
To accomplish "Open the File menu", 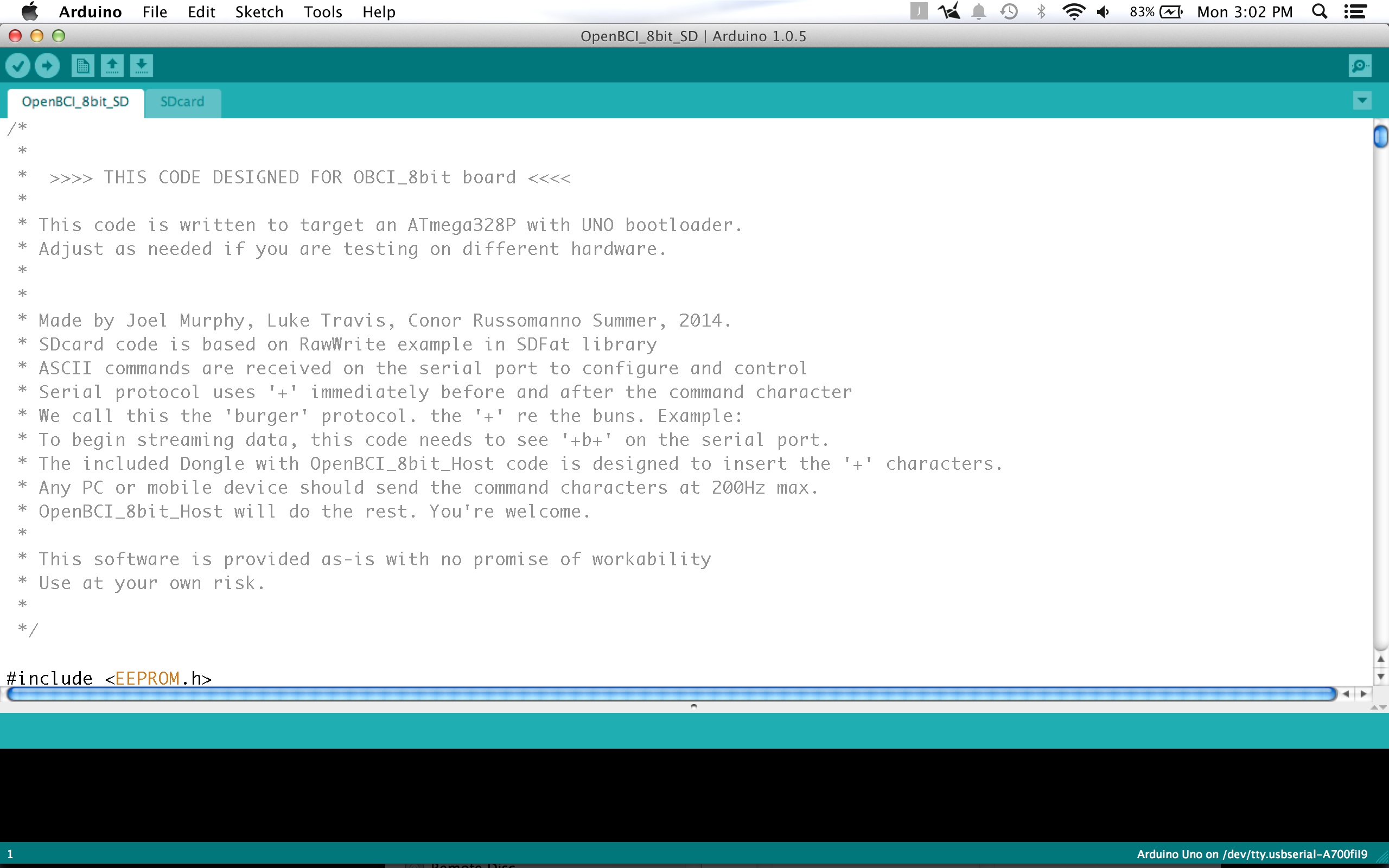I will coord(155,12).
